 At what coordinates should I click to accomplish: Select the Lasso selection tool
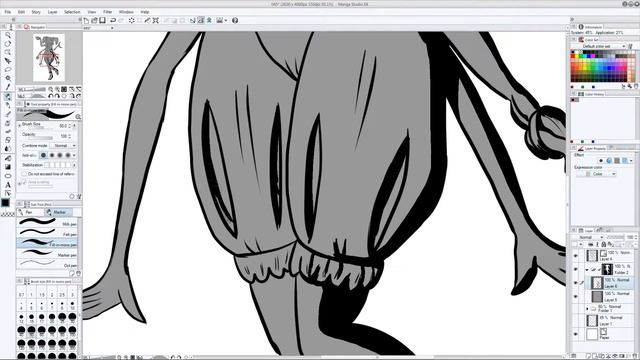click(8, 70)
